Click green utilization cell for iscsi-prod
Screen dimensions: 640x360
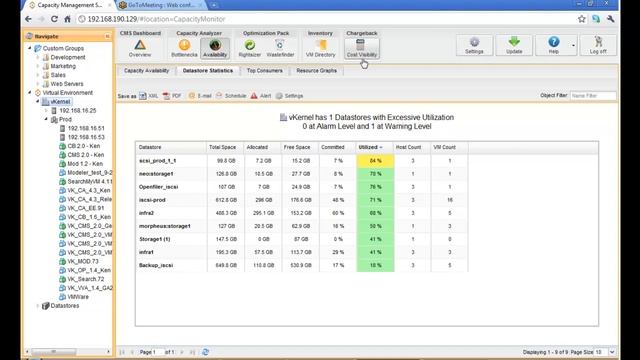pyautogui.click(x=375, y=200)
